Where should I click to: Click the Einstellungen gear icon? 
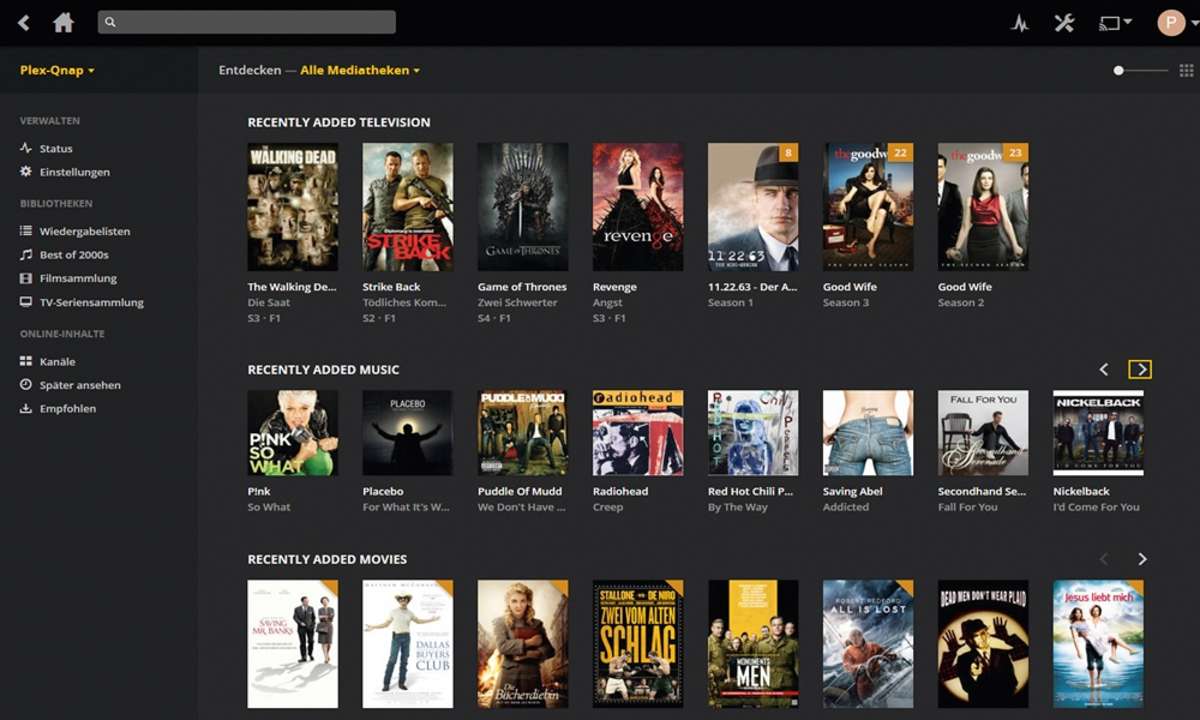pos(26,172)
